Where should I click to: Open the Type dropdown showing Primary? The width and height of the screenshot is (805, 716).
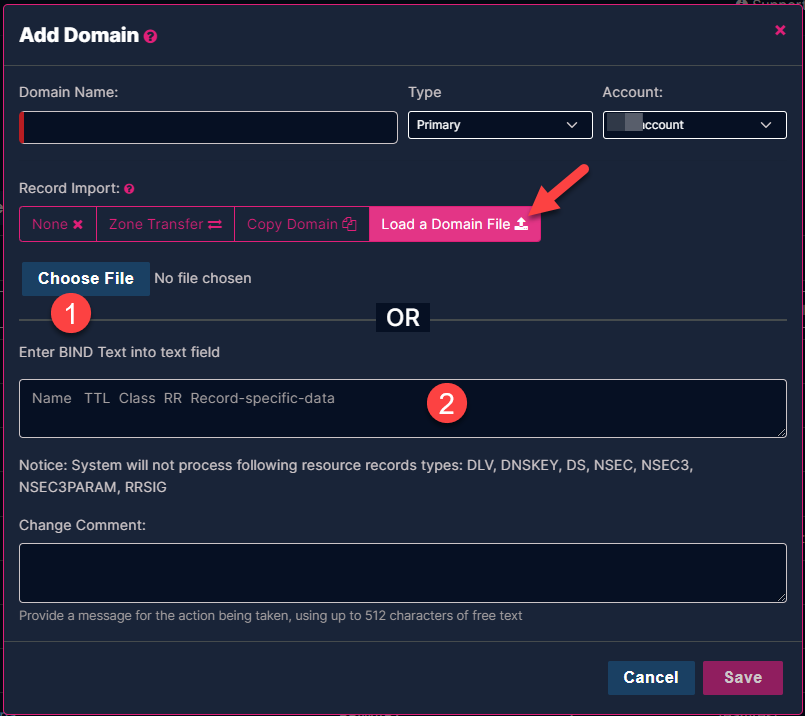point(500,125)
